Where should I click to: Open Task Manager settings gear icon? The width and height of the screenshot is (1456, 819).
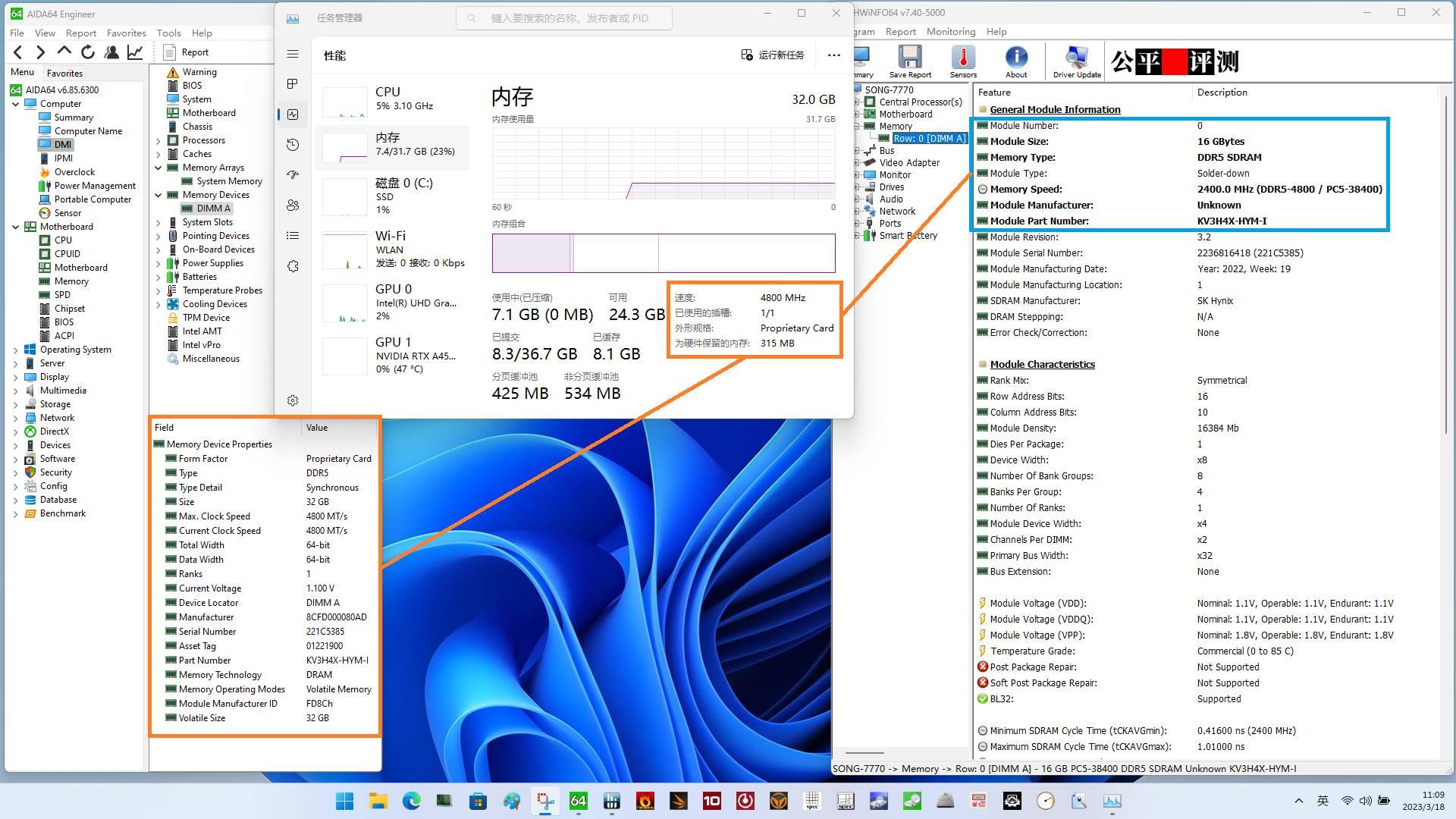tap(293, 400)
